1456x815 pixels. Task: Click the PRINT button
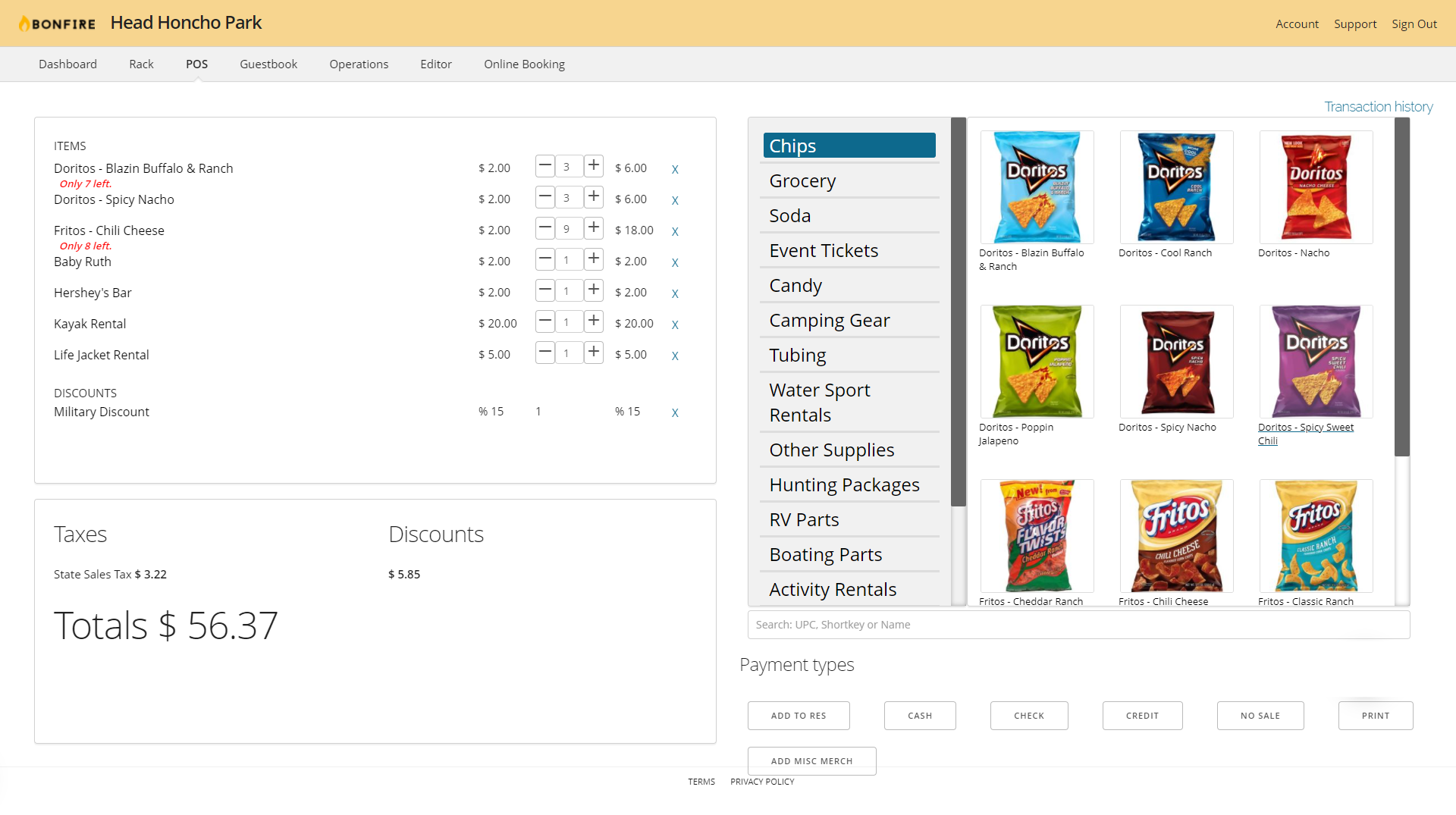[x=1376, y=716]
